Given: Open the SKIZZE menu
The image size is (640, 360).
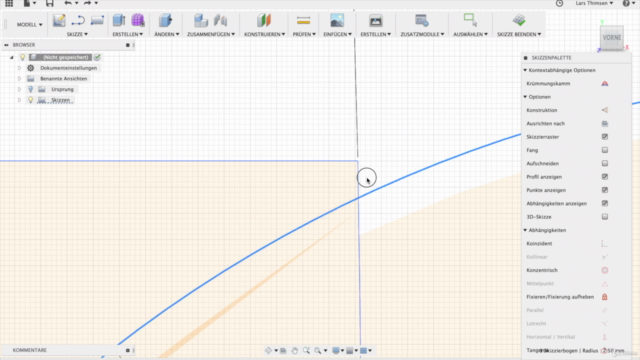Looking at the screenshot, I should 77,34.
